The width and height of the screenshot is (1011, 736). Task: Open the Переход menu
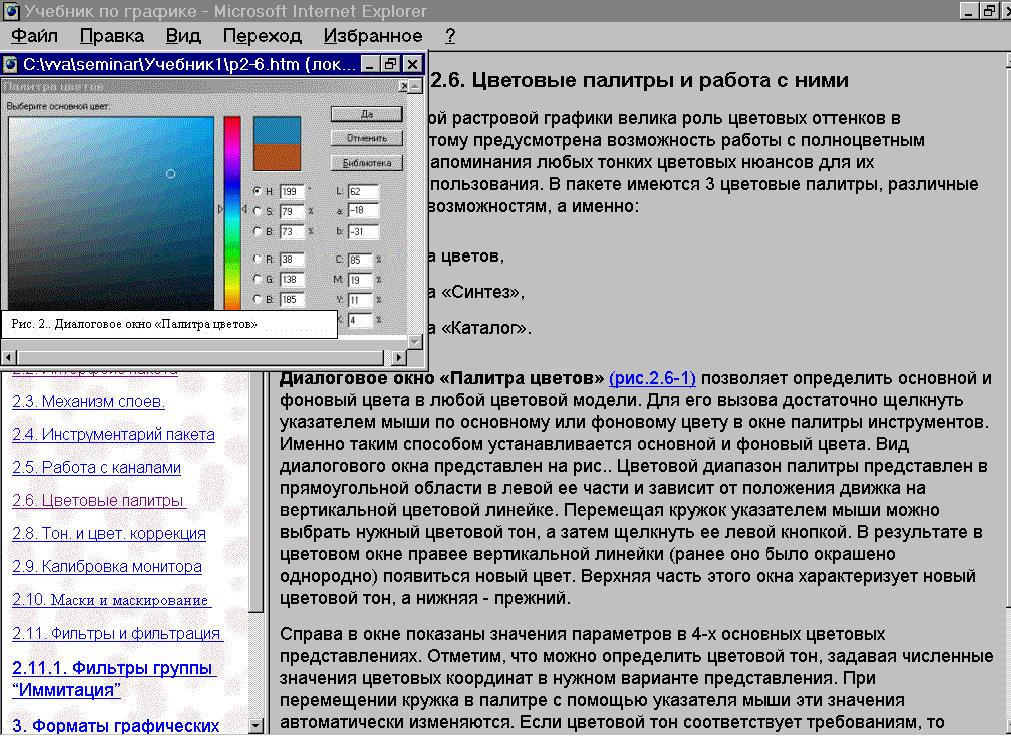[x=262, y=35]
